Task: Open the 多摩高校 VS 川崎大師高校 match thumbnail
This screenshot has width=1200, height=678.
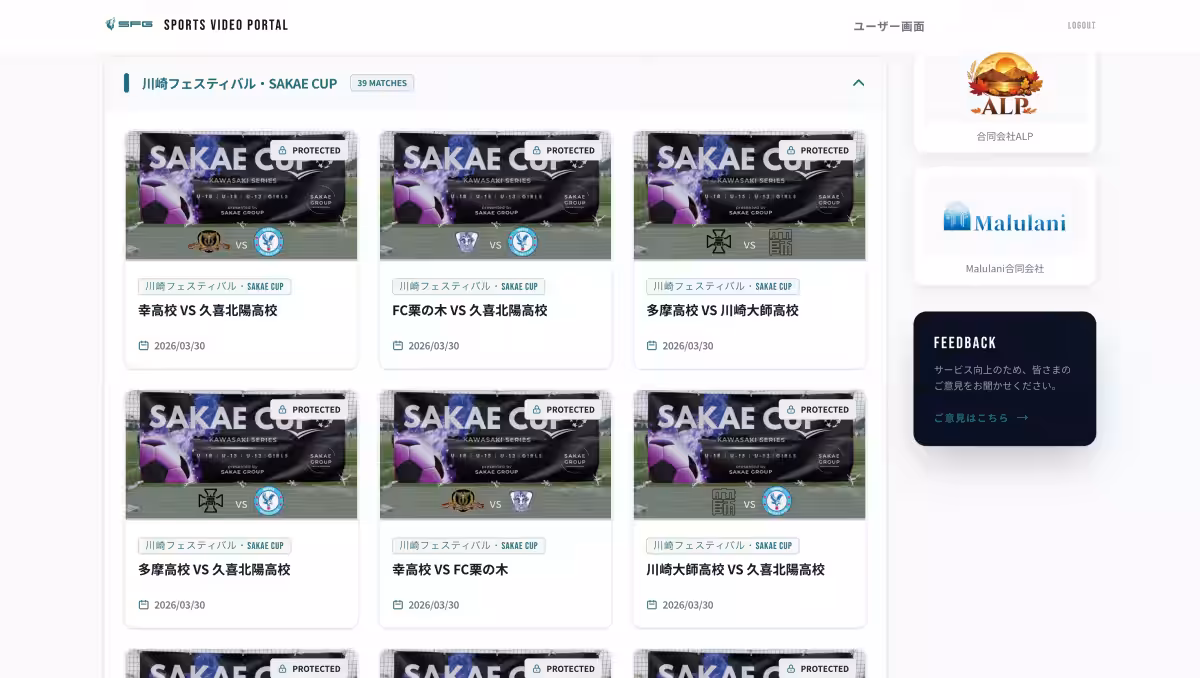Action: 749,195
